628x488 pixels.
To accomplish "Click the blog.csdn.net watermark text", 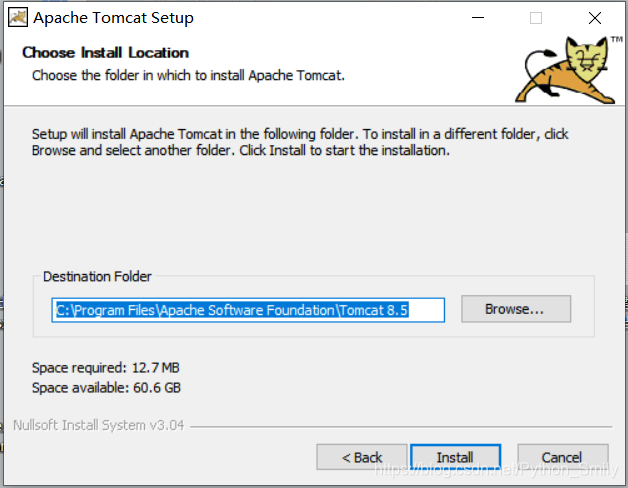I will (497, 470).
